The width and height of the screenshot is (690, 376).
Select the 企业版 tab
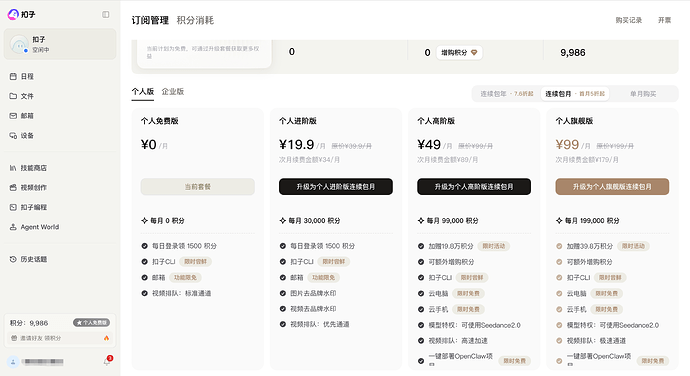click(172, 92)
